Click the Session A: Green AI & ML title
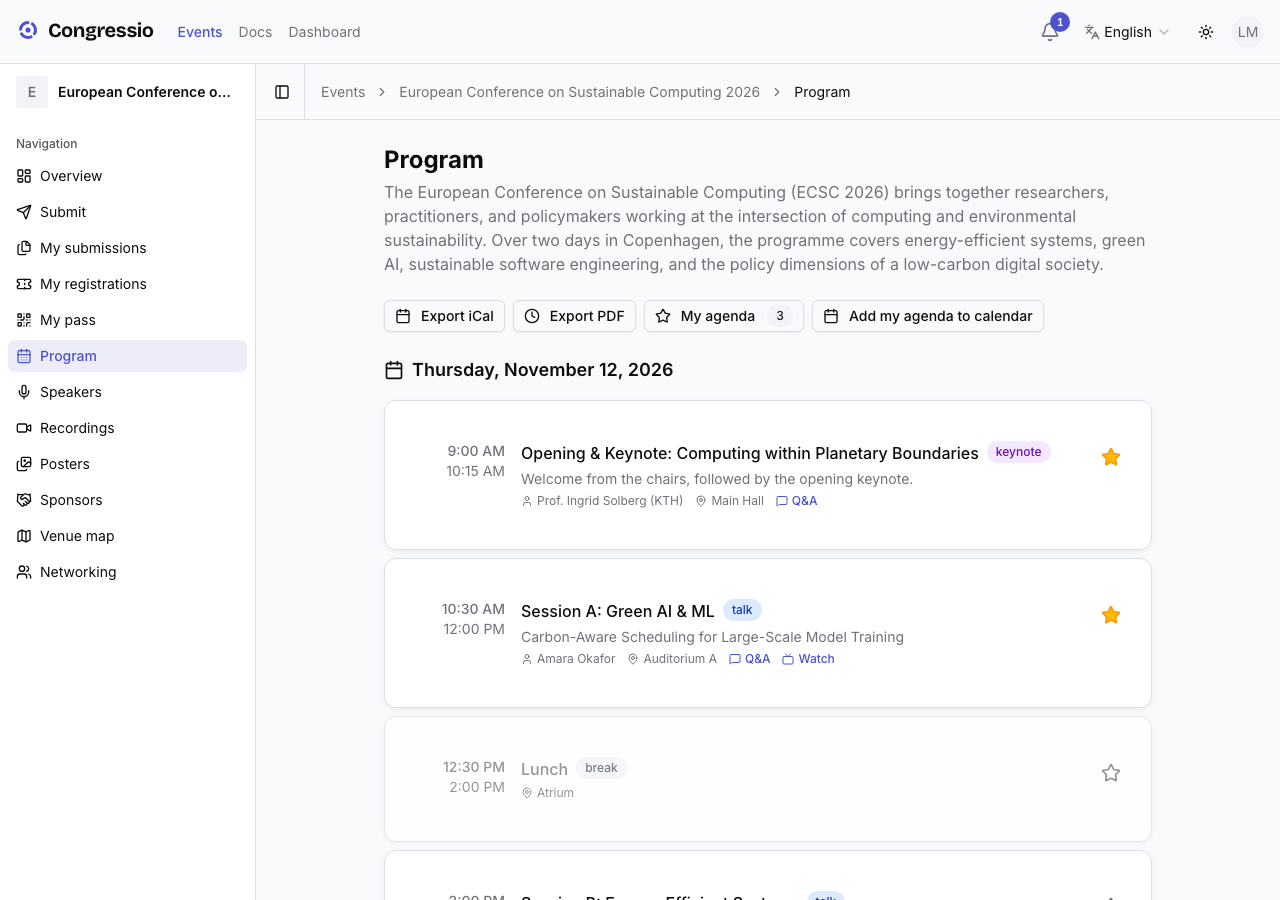 tap(618, 611)
